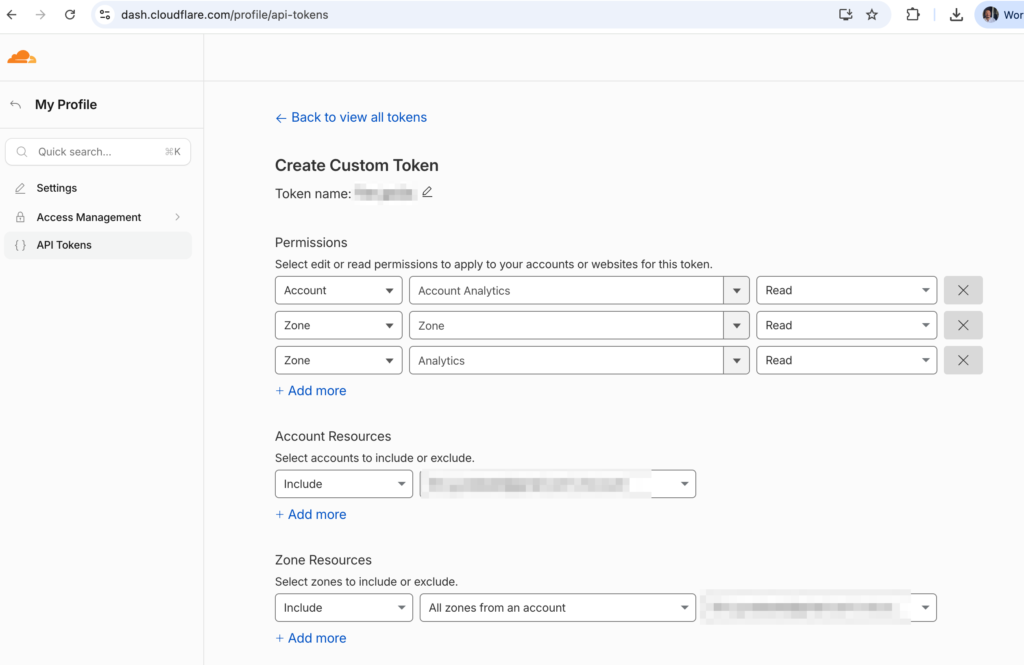
Task: Open Read access dropdown for Analytics row
Action: coord(846,360)
